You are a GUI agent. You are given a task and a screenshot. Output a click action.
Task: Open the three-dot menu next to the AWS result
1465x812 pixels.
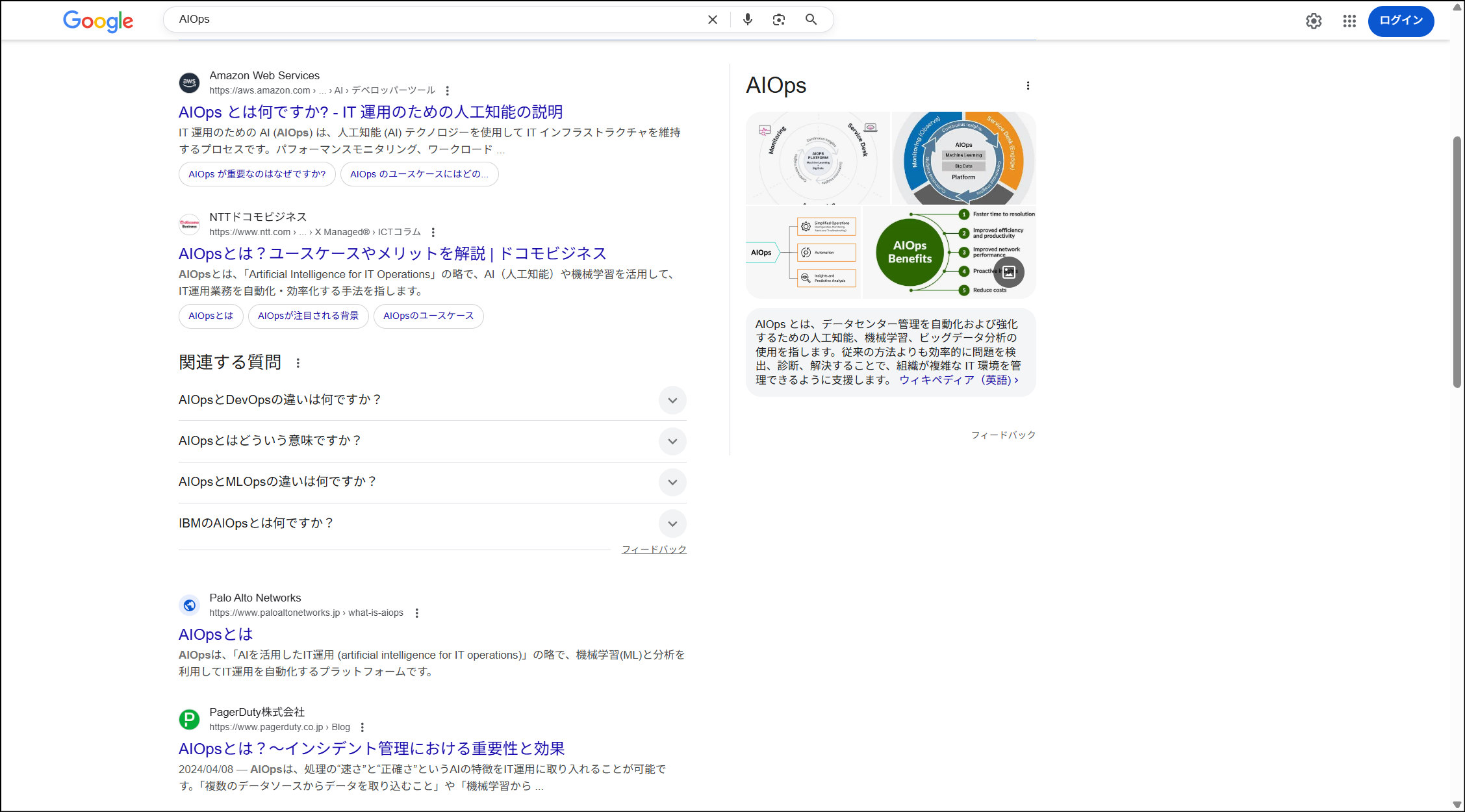point(447,91)
